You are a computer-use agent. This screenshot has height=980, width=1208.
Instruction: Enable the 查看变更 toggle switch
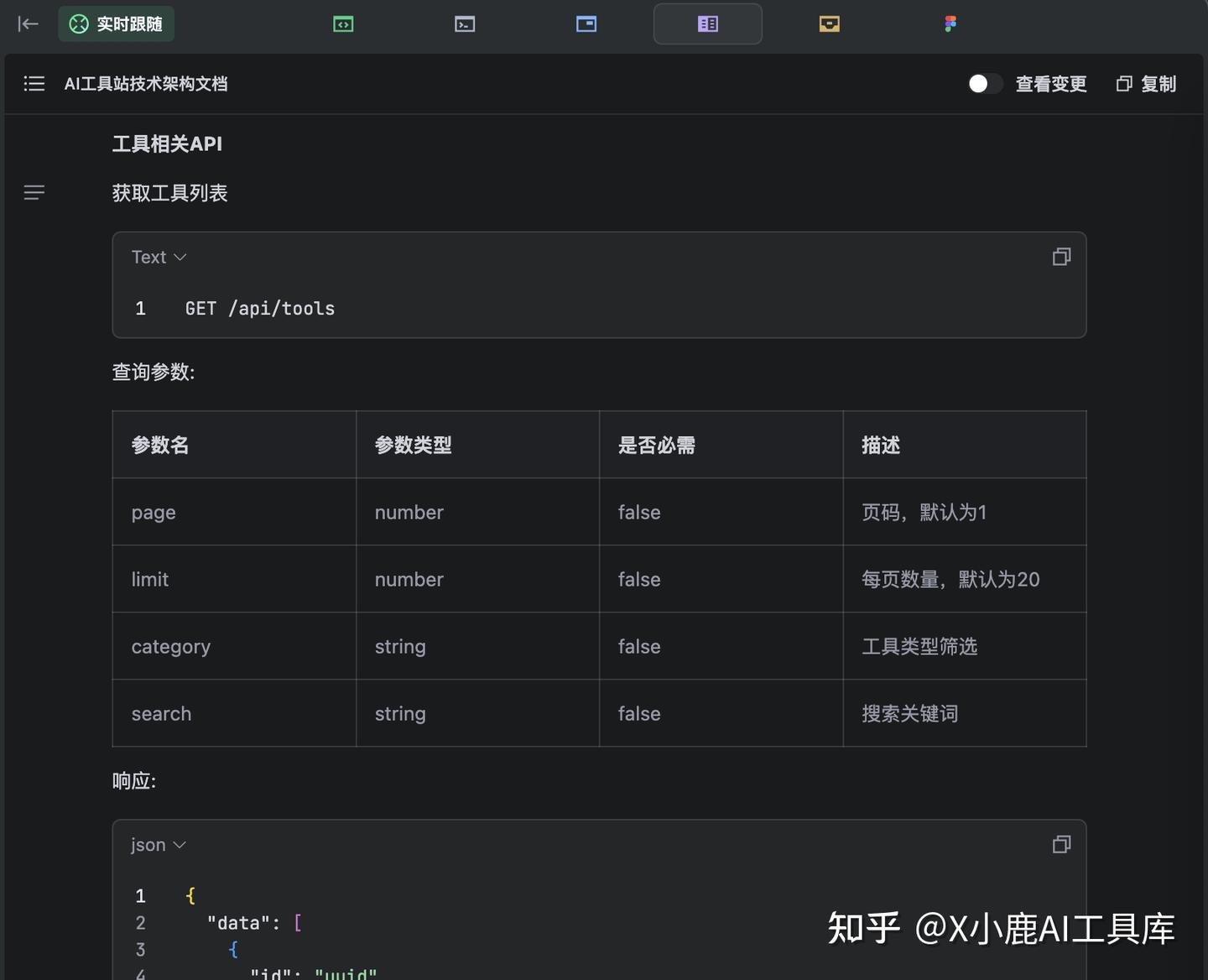(985, 83)
